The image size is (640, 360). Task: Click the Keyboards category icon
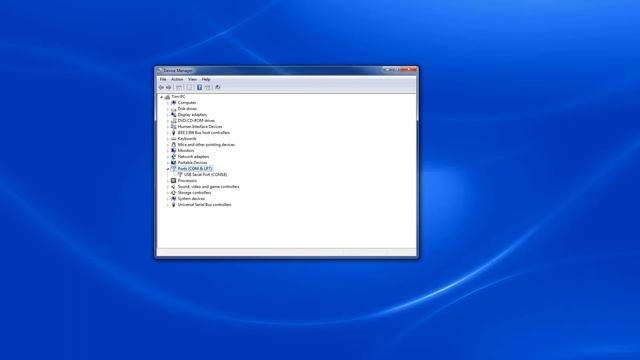coord(173,139)
